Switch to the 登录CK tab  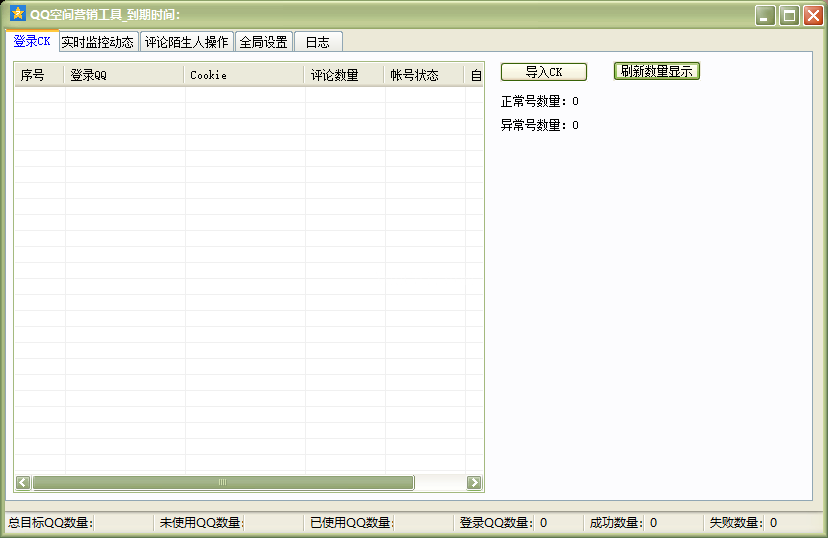pos(31,41)
